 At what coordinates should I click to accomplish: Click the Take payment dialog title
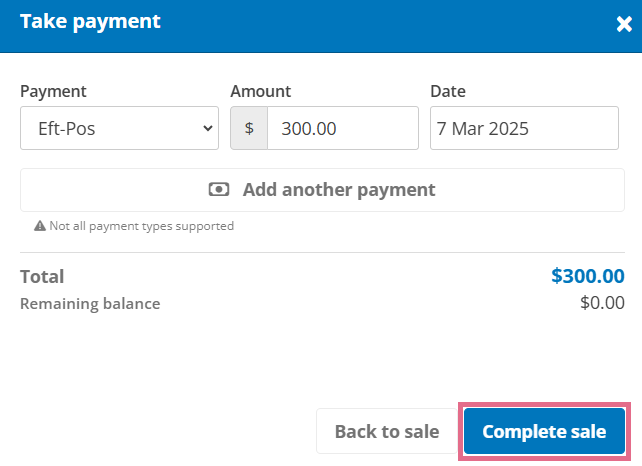[90, 21]
